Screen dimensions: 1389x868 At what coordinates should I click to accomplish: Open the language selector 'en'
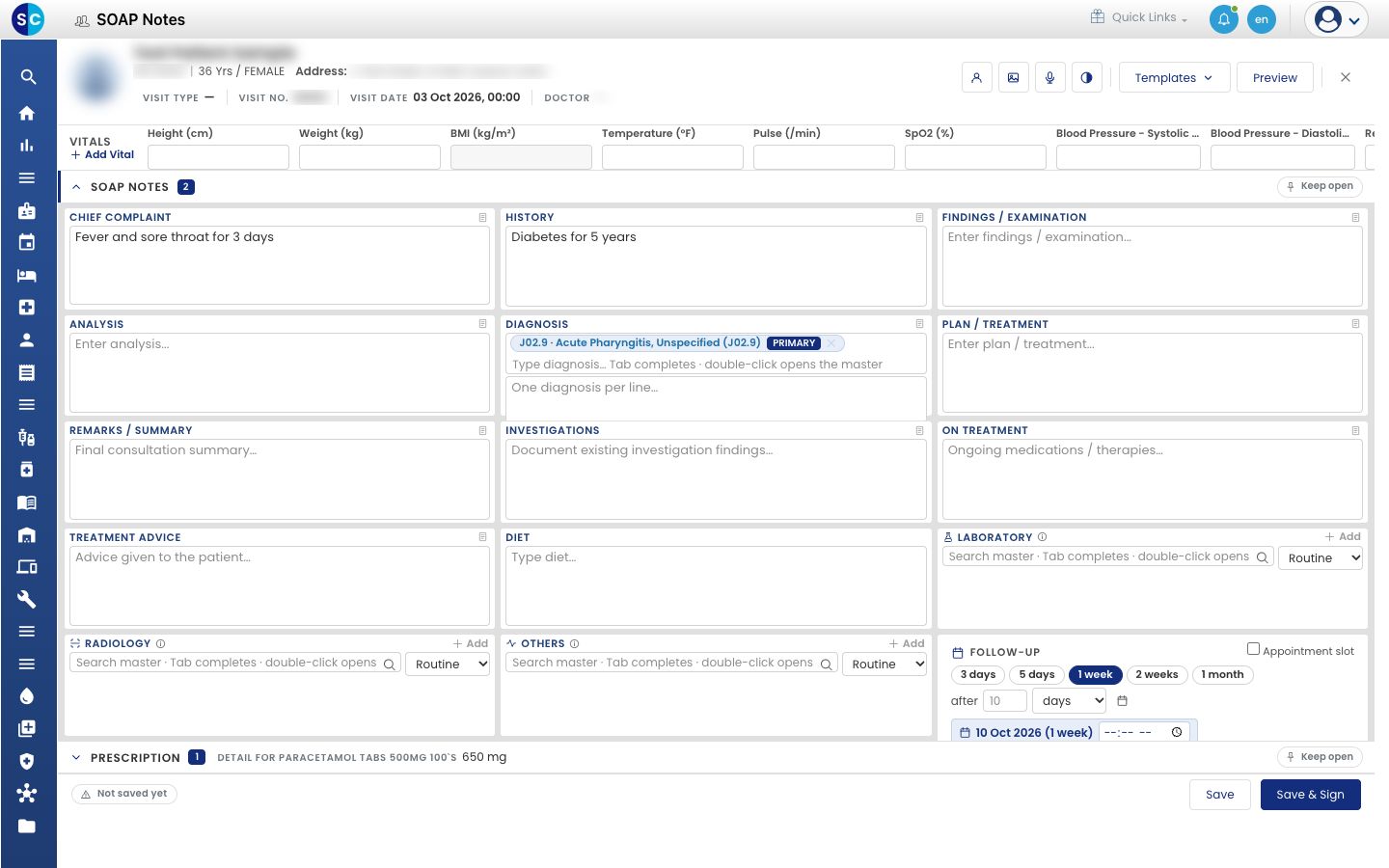pos(1261,19)
